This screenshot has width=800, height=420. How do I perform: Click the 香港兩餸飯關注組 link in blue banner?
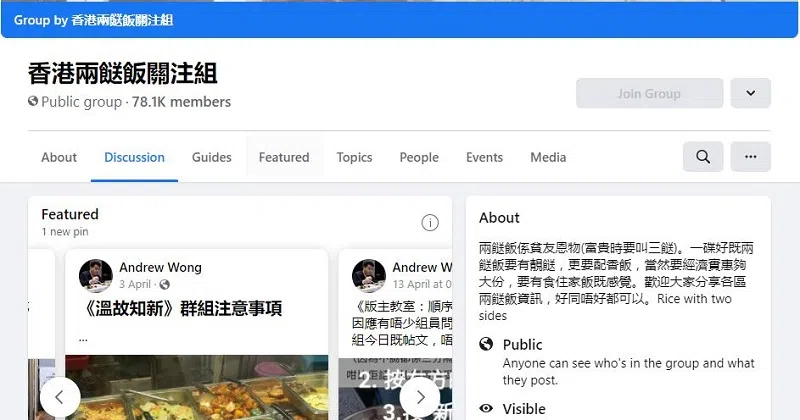122,20
